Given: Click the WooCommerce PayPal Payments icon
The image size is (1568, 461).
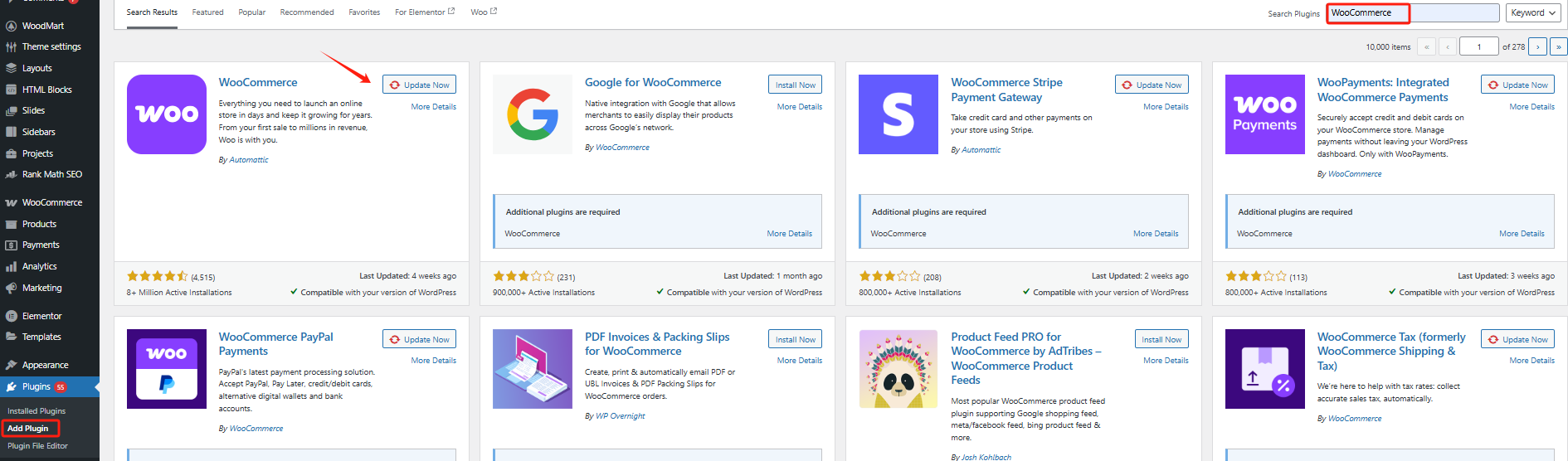Looking at the screenshot, I should pos(167,369).
